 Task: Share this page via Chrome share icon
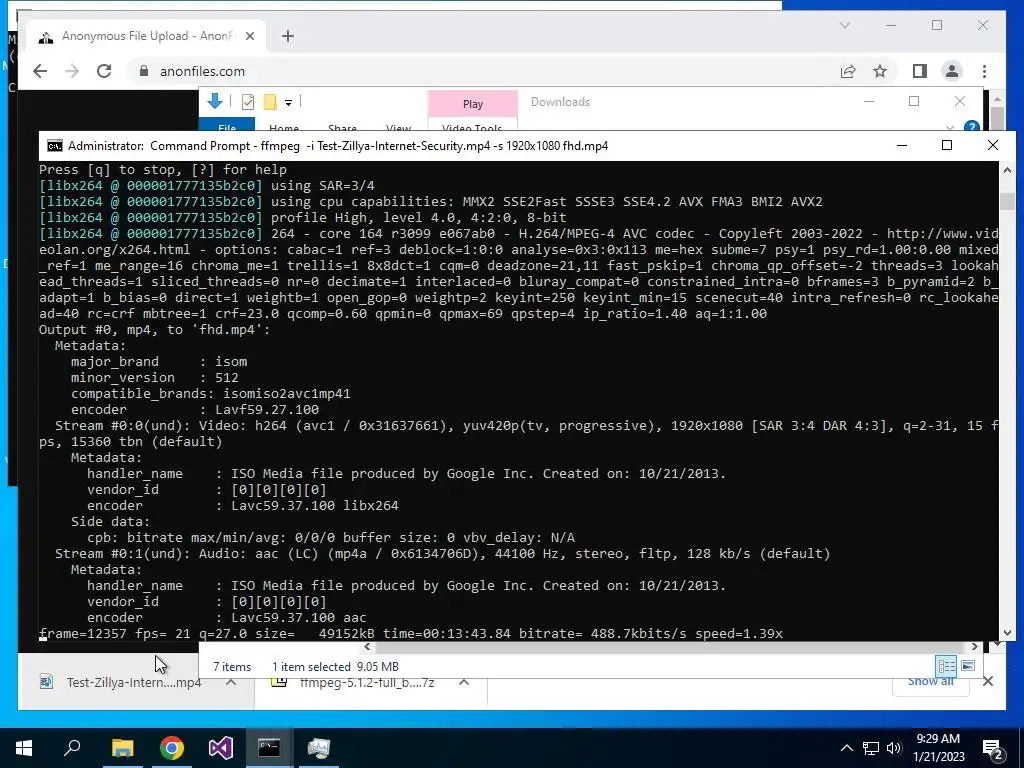click(848, 71)
